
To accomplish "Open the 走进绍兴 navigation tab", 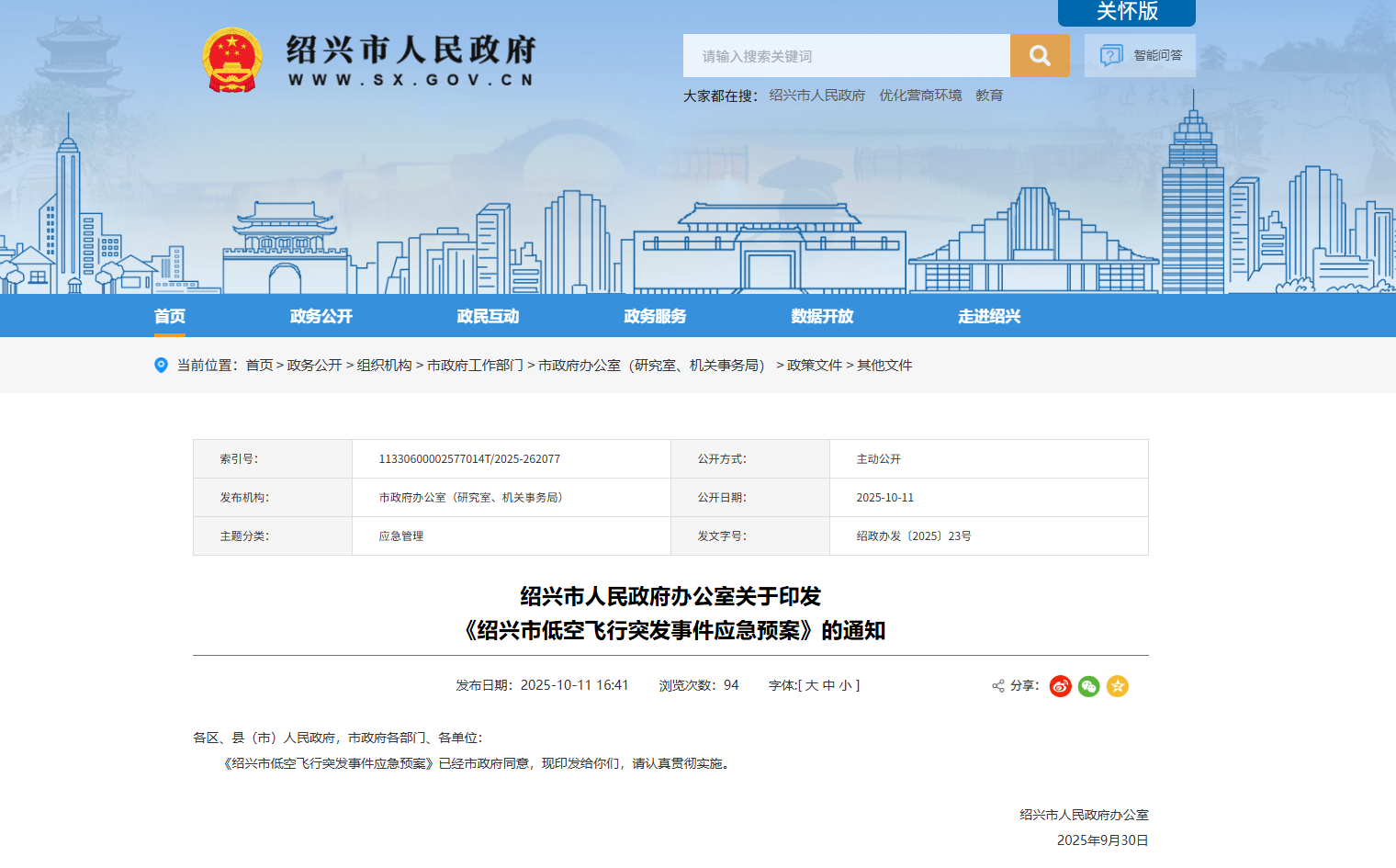I will 989,316.
